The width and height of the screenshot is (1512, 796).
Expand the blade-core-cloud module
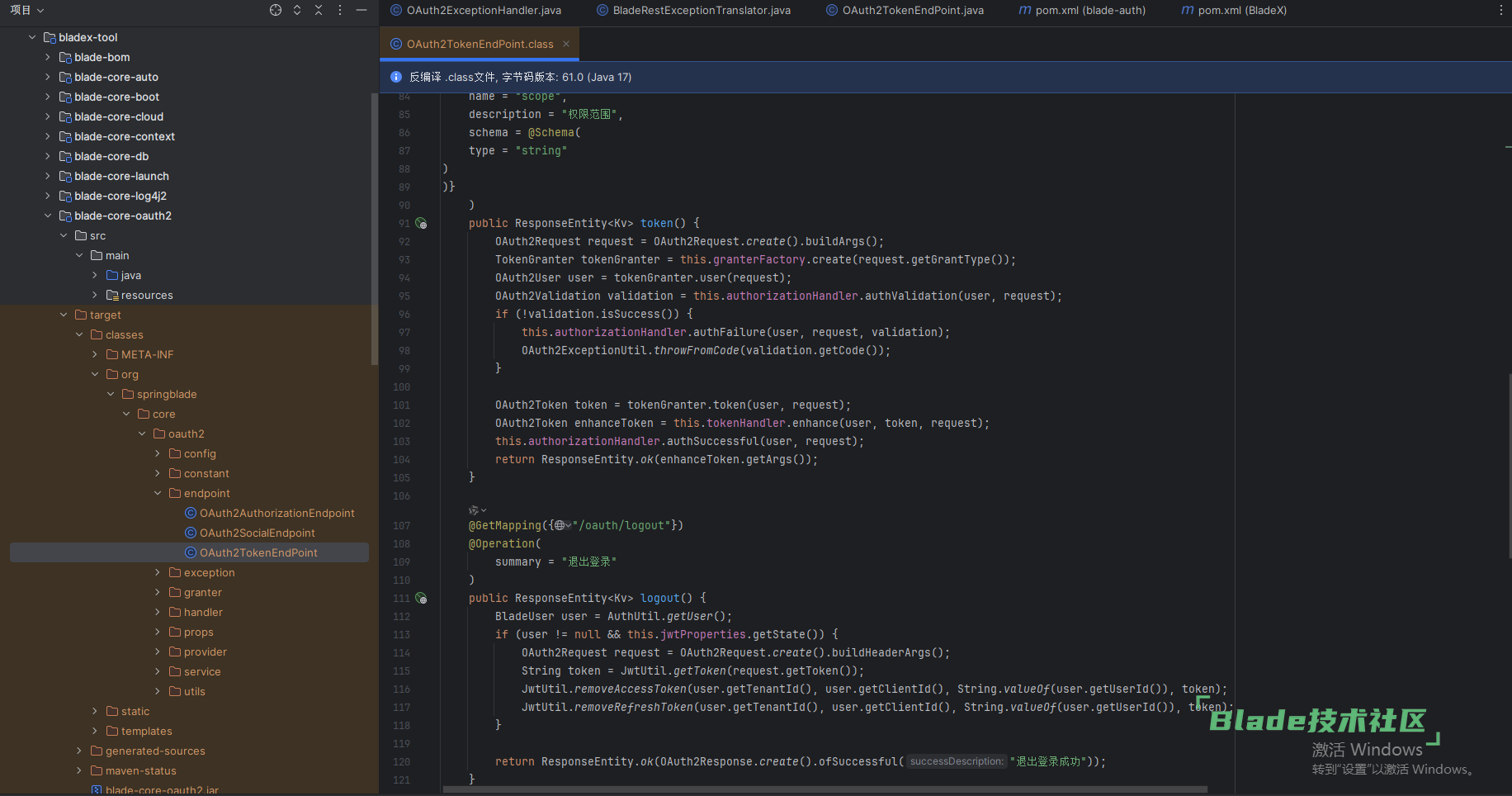(48, 116)
